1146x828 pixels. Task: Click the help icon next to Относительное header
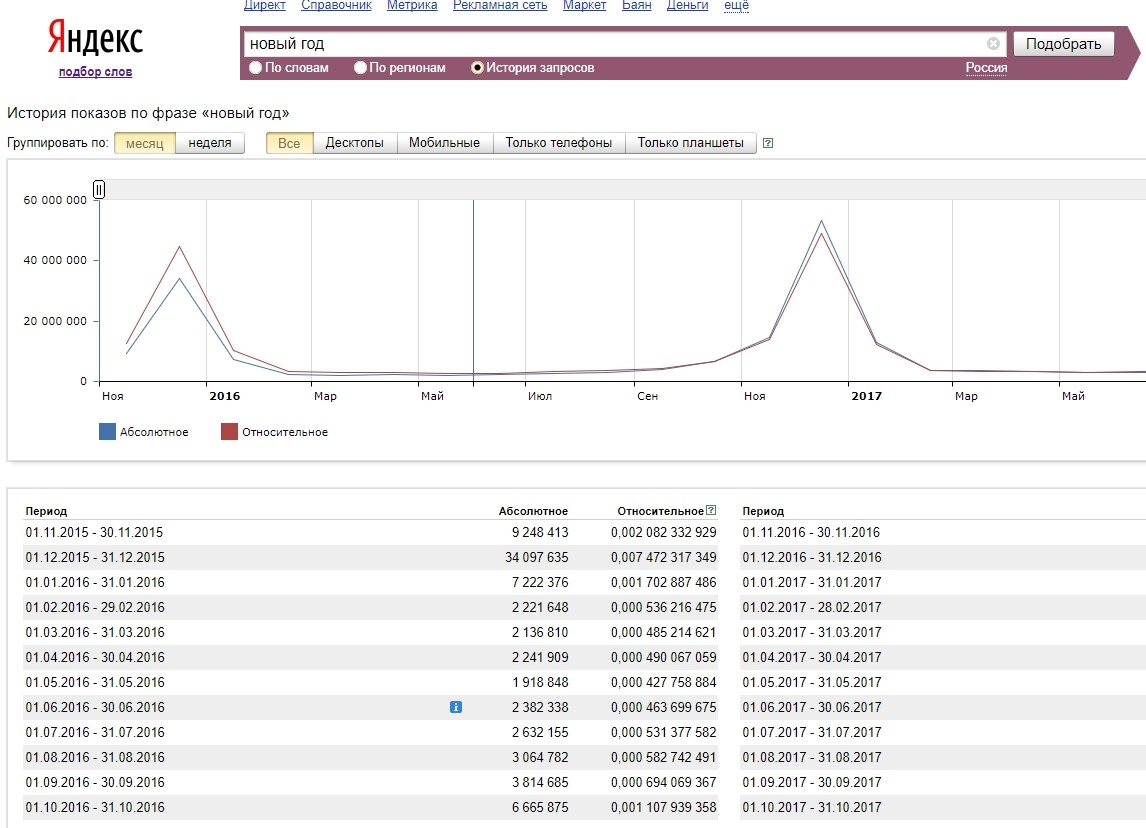point(711,511)
